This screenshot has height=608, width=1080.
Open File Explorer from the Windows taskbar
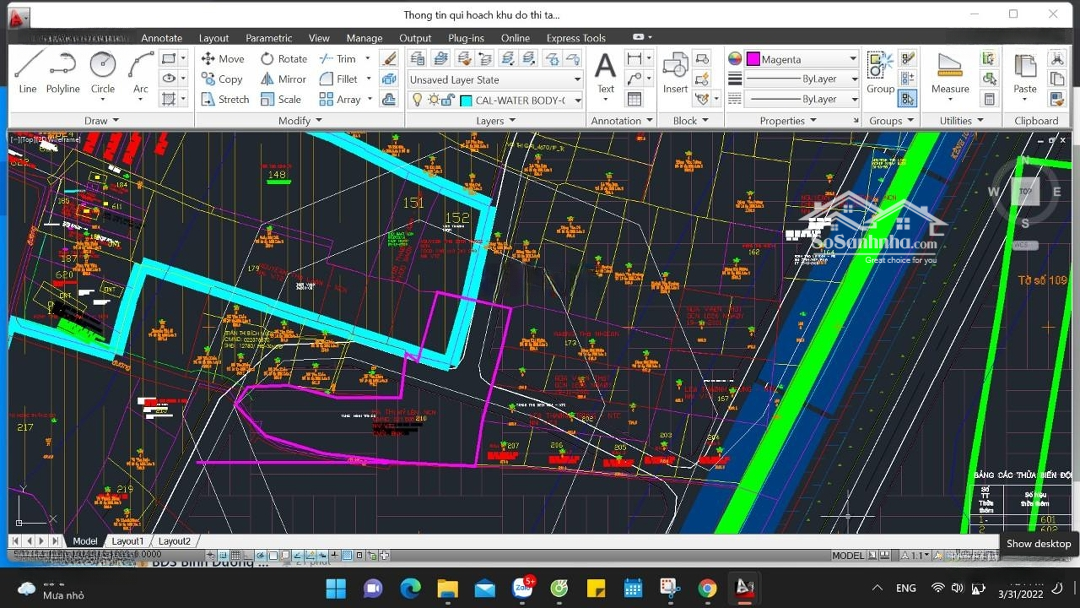click(447, 588)
